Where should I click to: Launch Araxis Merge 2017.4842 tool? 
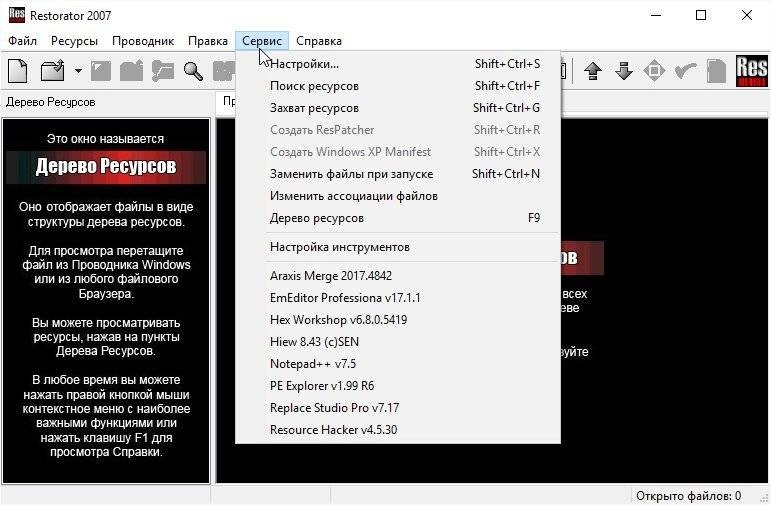[x=398, y=276]
